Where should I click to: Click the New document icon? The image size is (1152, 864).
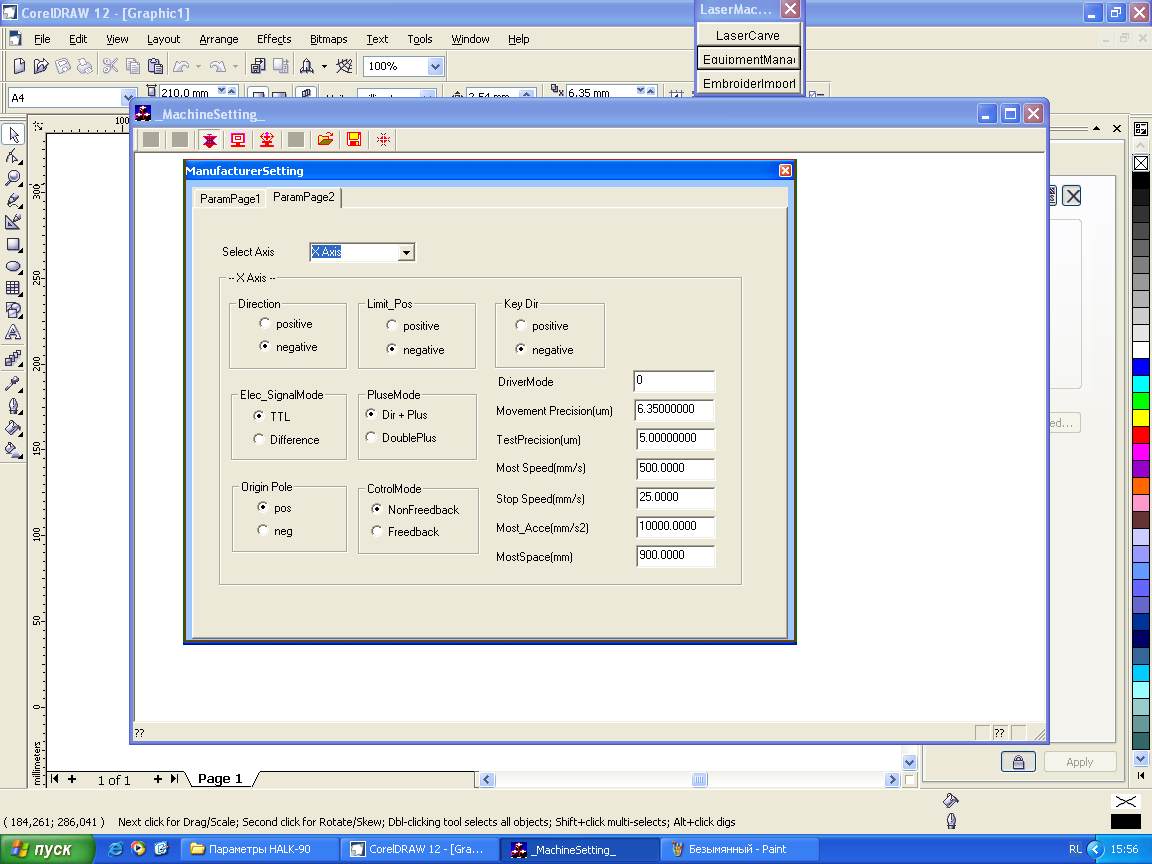click(19, 66)
